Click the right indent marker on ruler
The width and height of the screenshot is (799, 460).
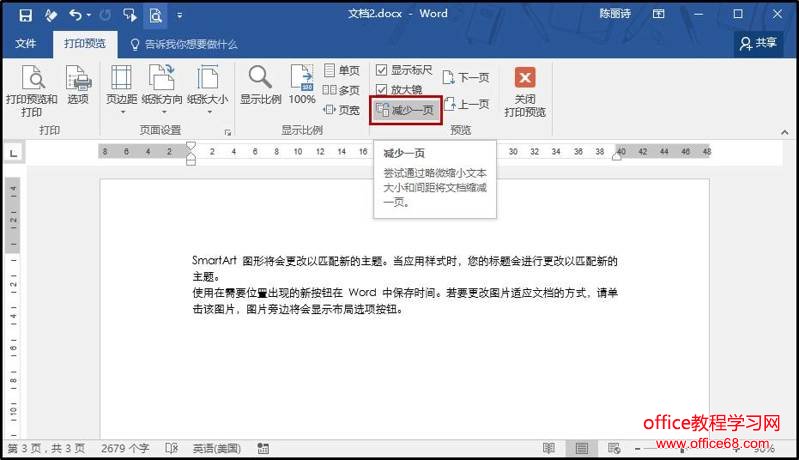click(x=617, y=157)
